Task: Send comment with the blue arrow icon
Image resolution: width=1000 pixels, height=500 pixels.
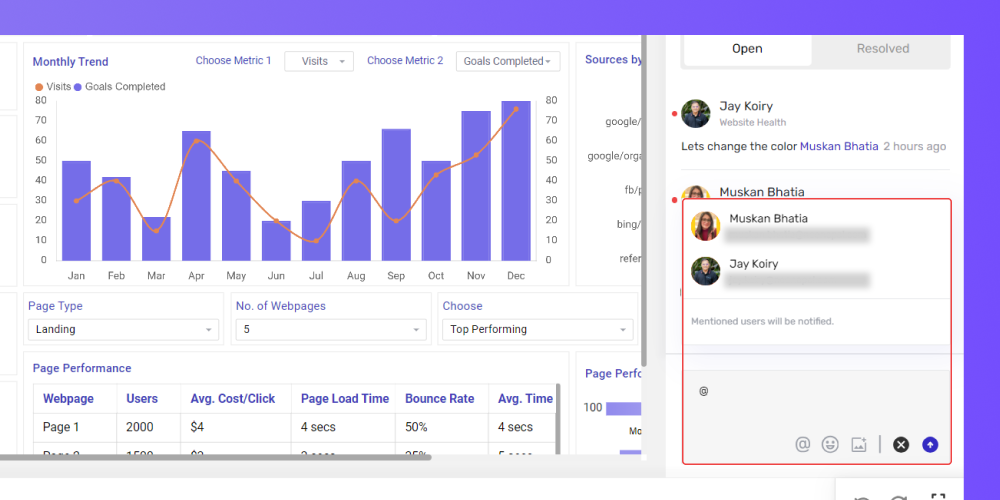Action: (930, 445)
